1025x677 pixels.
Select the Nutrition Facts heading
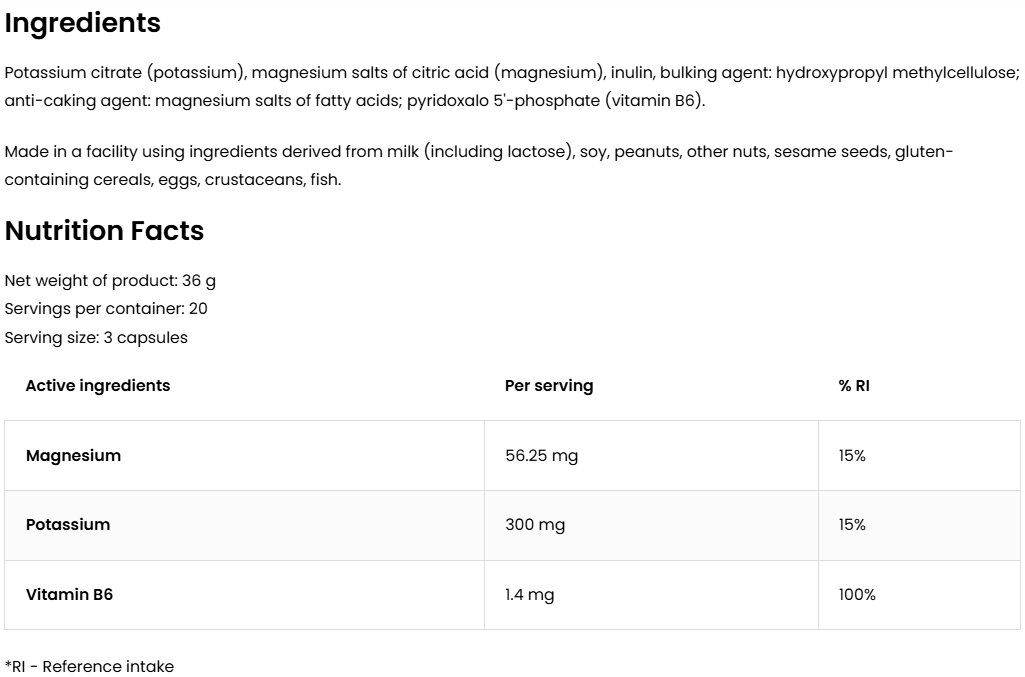[x=104, y=231]
